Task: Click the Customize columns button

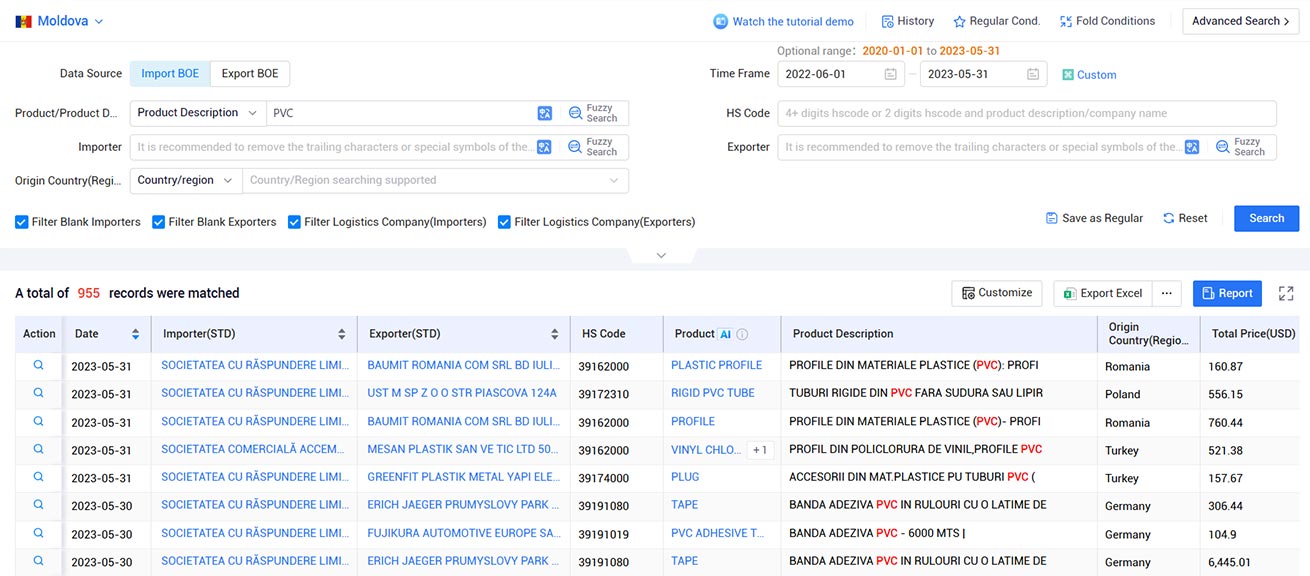Action: pos(996,293)
